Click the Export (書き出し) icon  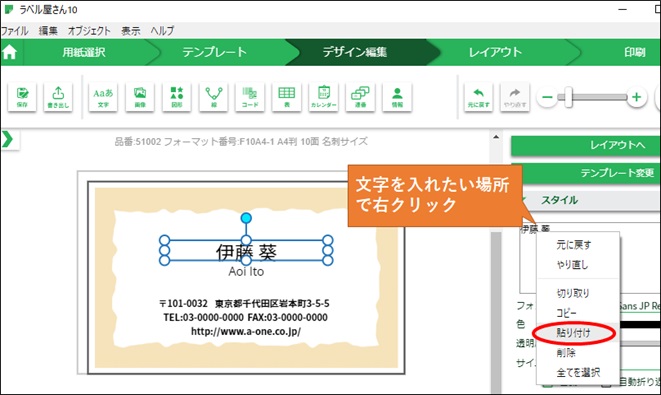pos(58,97)
